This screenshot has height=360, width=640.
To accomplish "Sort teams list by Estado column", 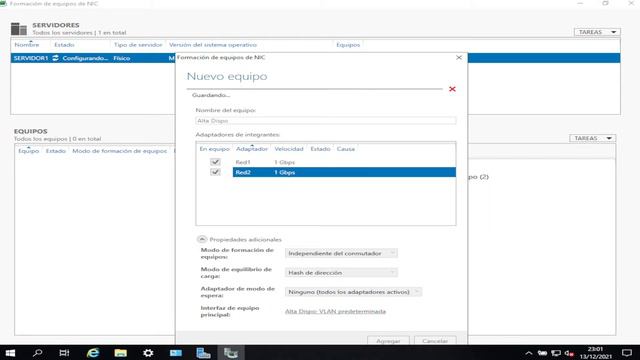I will pos(56,151).
